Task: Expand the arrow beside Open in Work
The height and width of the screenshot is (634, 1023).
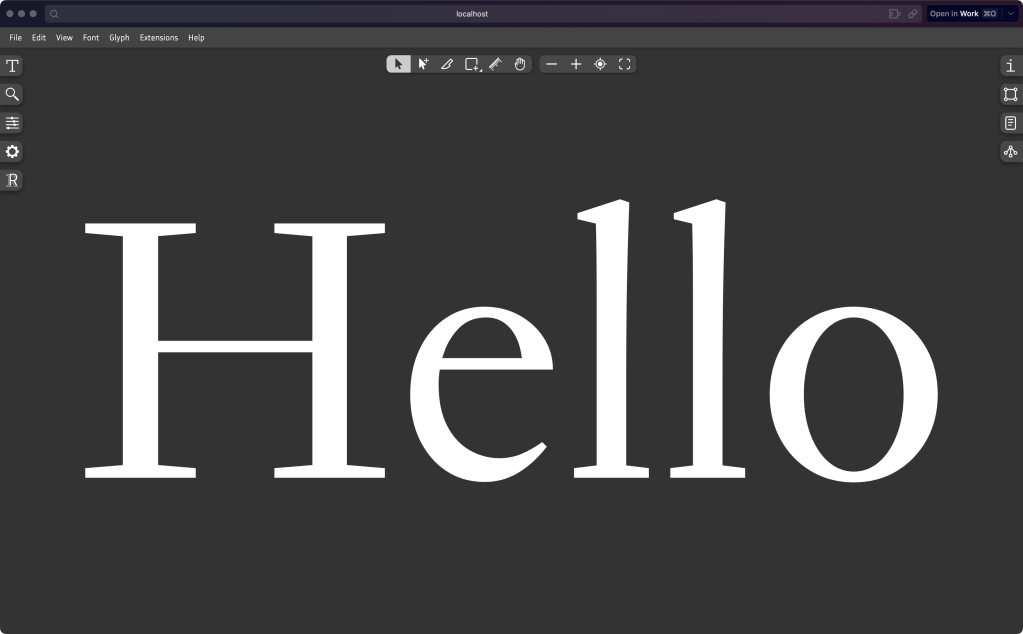Action: 1010,14
